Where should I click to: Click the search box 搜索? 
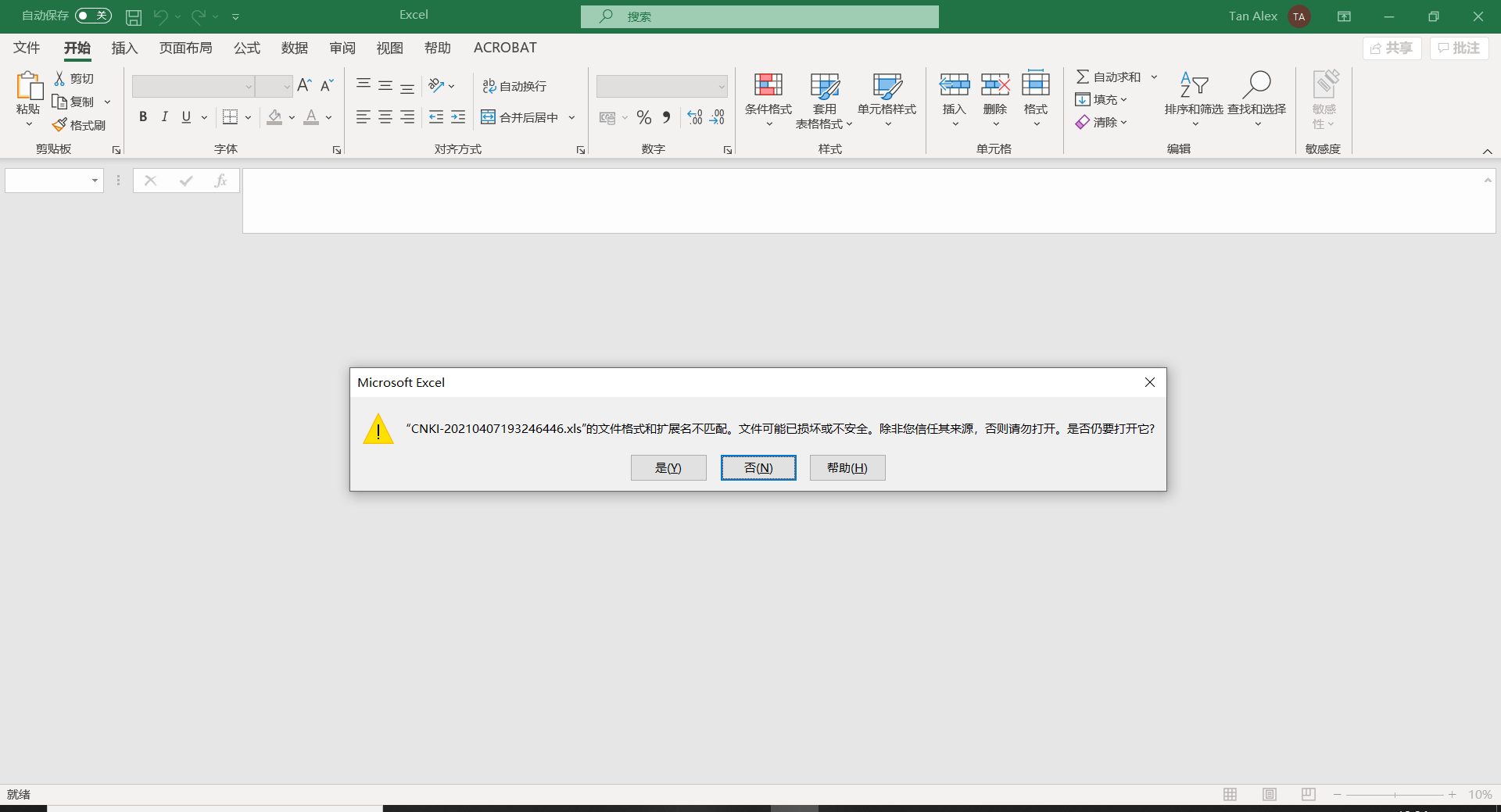[760, 16]
